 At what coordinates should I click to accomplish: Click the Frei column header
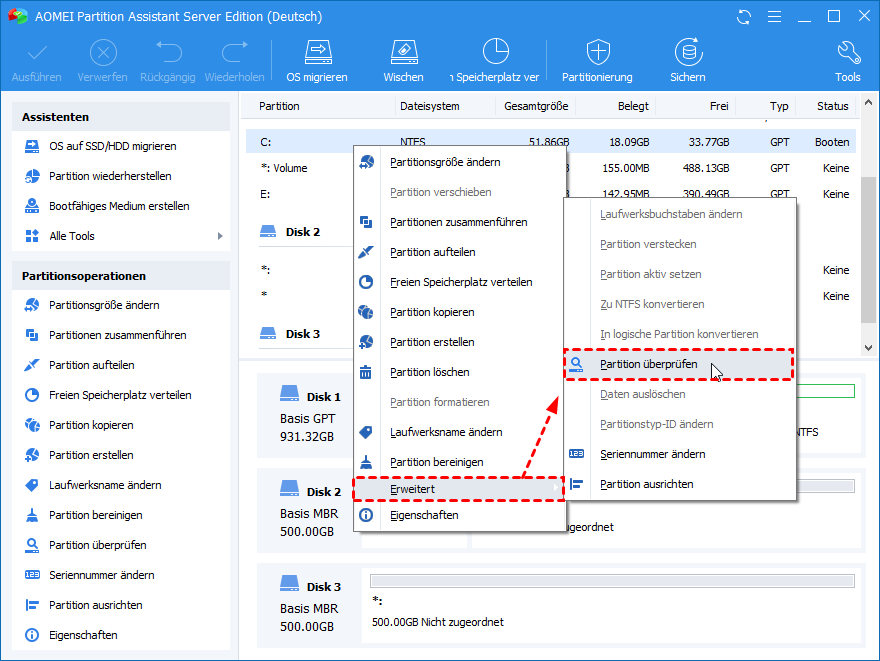coord(719,106)
